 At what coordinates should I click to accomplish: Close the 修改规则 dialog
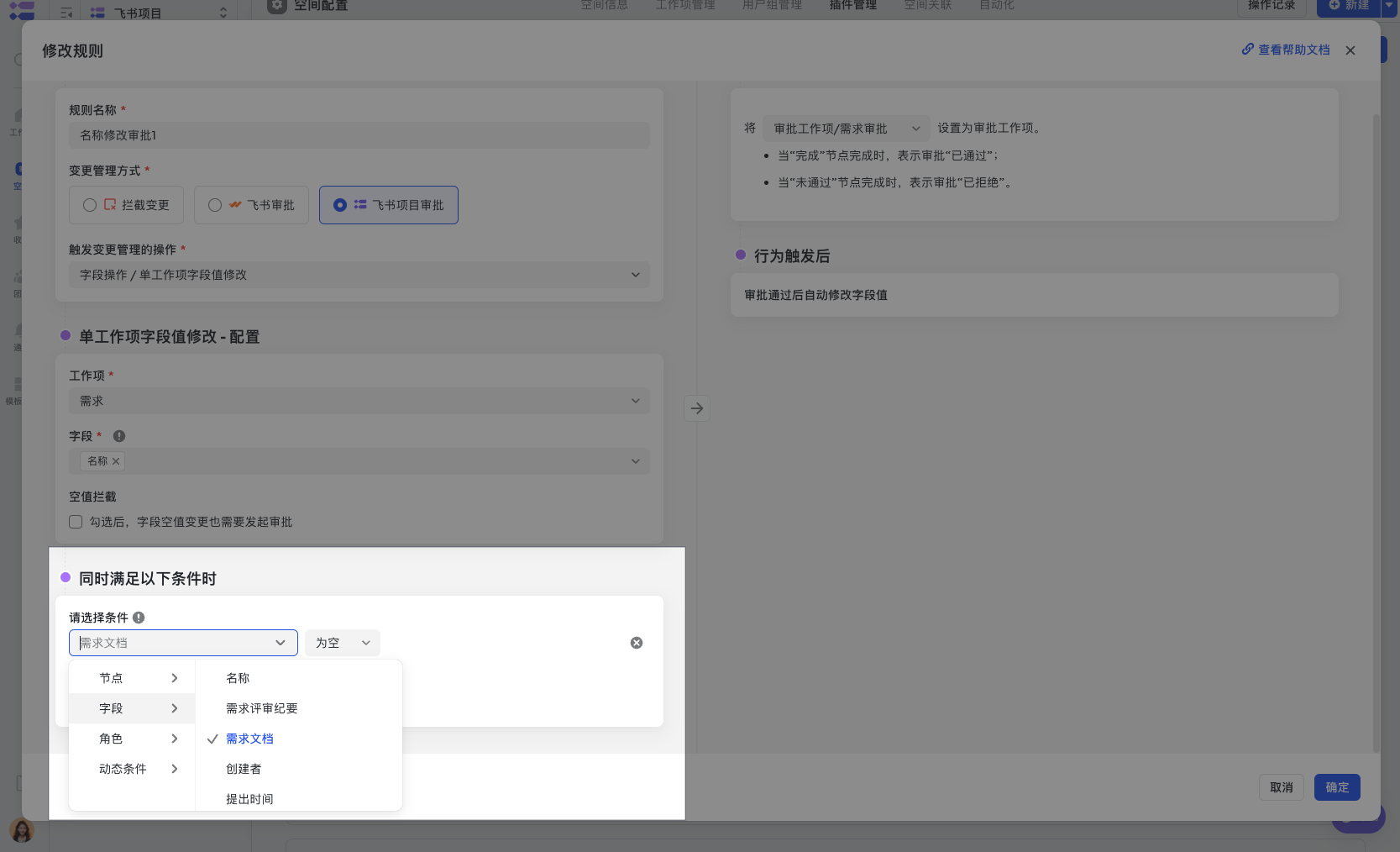1350,50
